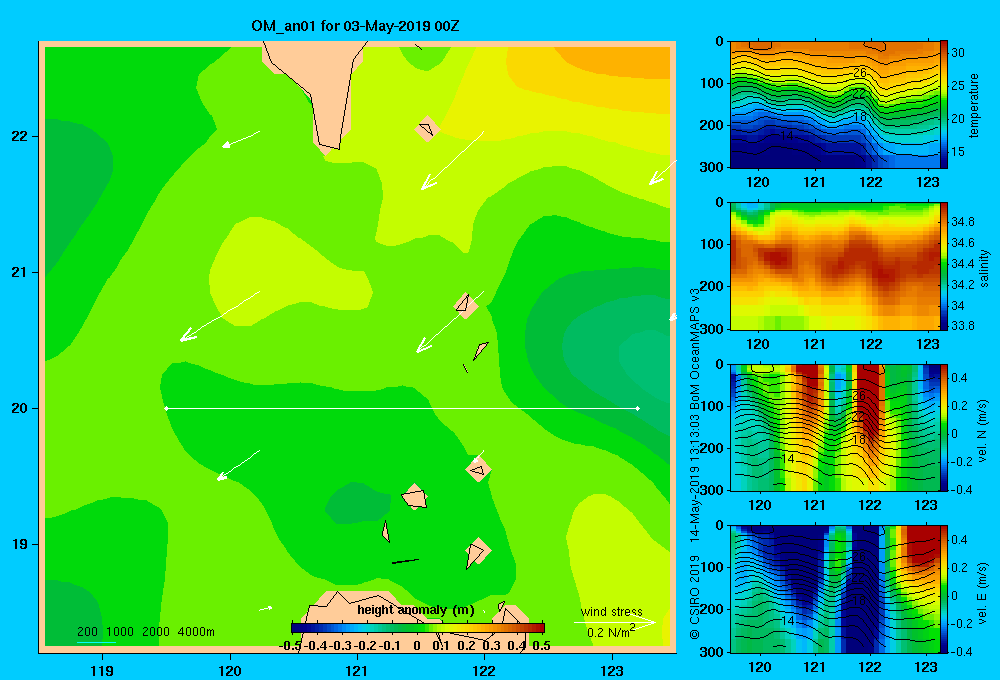This screenshot has height=680, width=1000.
Task: Click longitude label 120 on the main map axis
Action: click(230, 670)
